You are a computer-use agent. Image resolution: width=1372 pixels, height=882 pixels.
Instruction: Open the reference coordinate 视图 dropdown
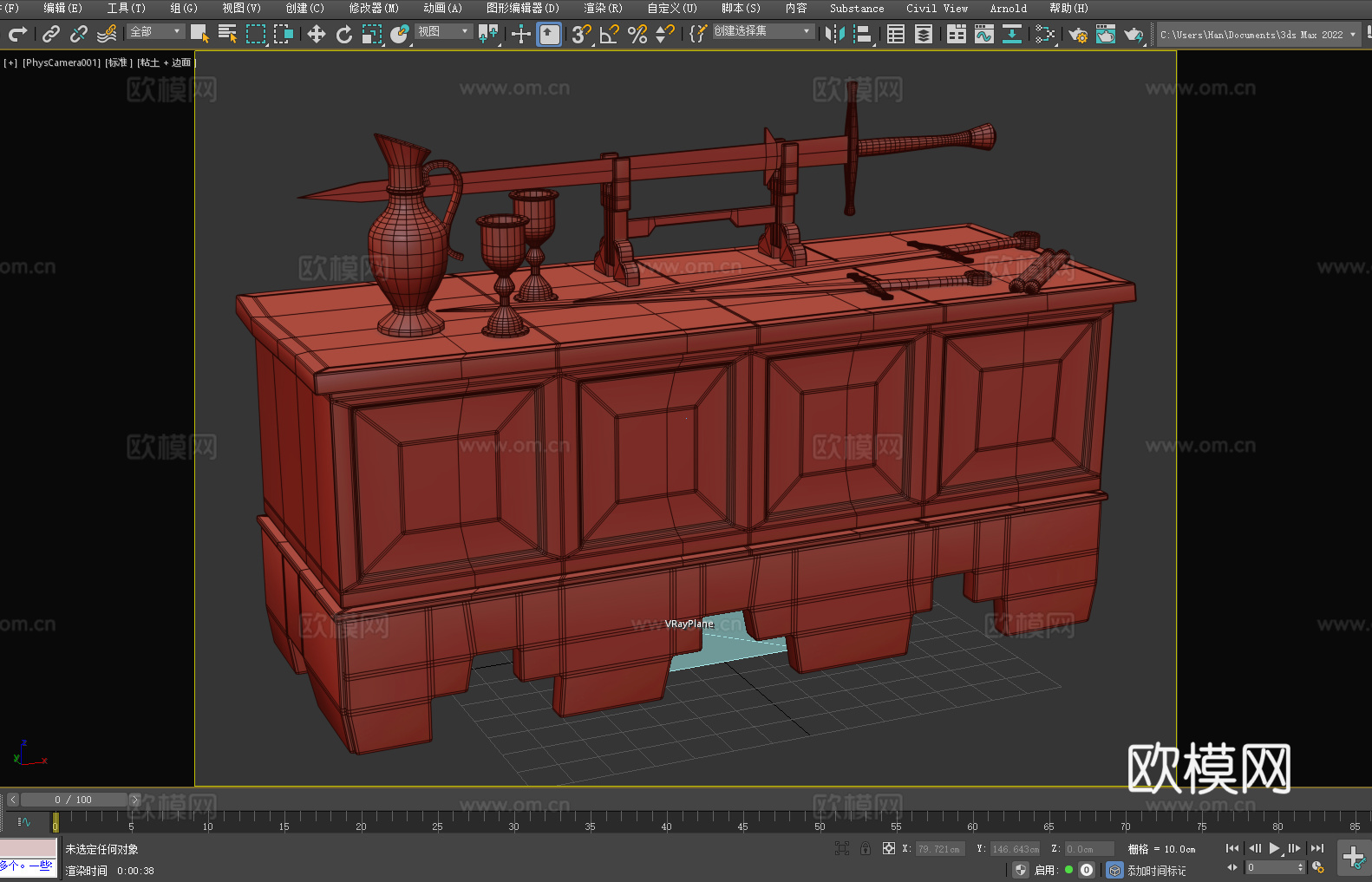click(x=444, y=31)
